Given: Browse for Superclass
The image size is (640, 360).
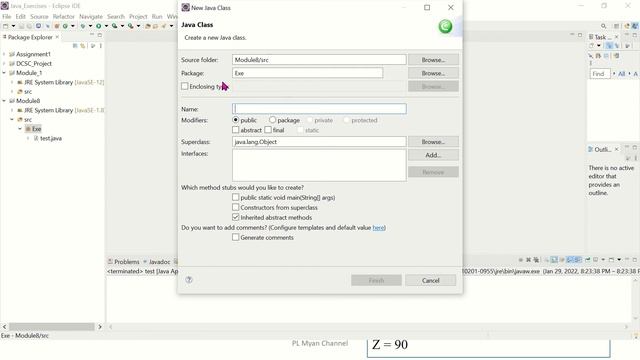Looking at the screenshot, I should point(433,142).
